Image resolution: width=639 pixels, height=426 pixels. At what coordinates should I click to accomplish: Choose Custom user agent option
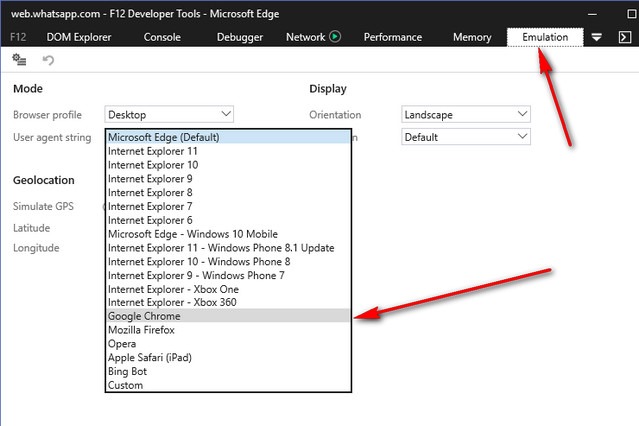coord(228,385)
